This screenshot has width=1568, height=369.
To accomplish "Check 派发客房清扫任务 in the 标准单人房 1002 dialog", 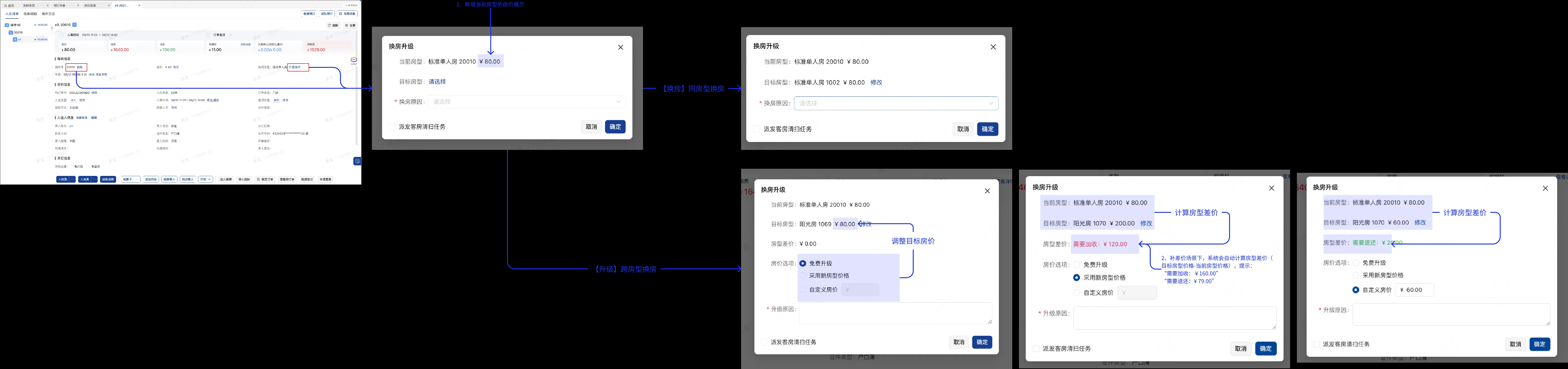I will pyautogui.click(x=757, y=129).
